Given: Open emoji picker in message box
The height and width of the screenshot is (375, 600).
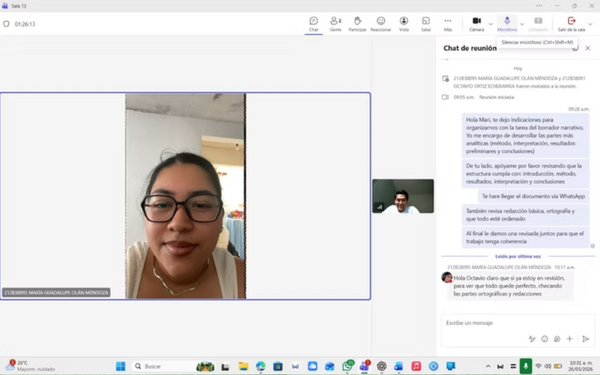Looking at the screenshot, I should 545,339.
